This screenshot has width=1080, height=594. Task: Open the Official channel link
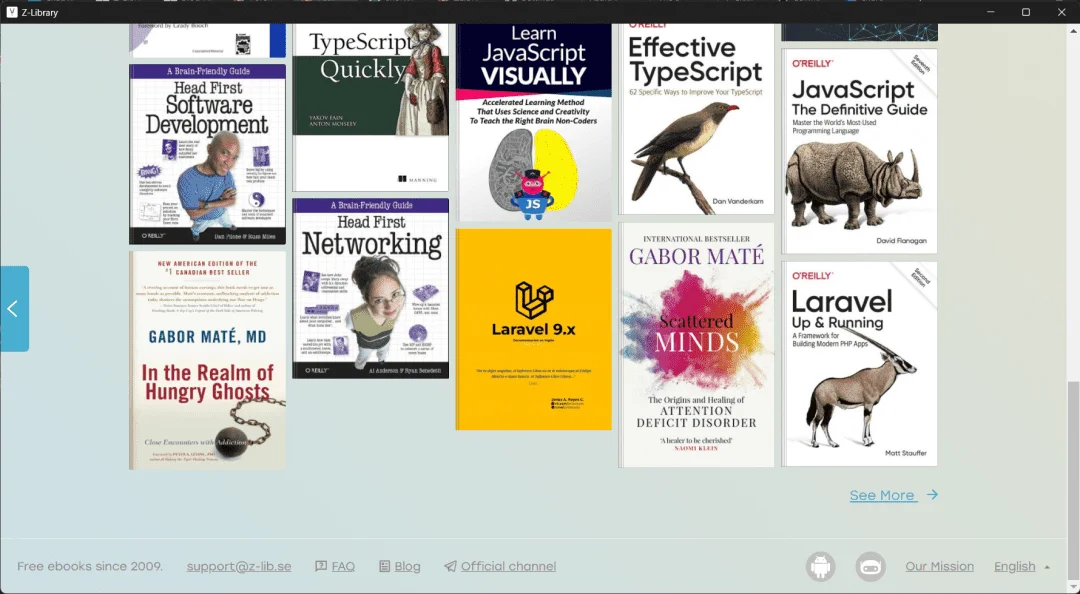pos(508,566)
